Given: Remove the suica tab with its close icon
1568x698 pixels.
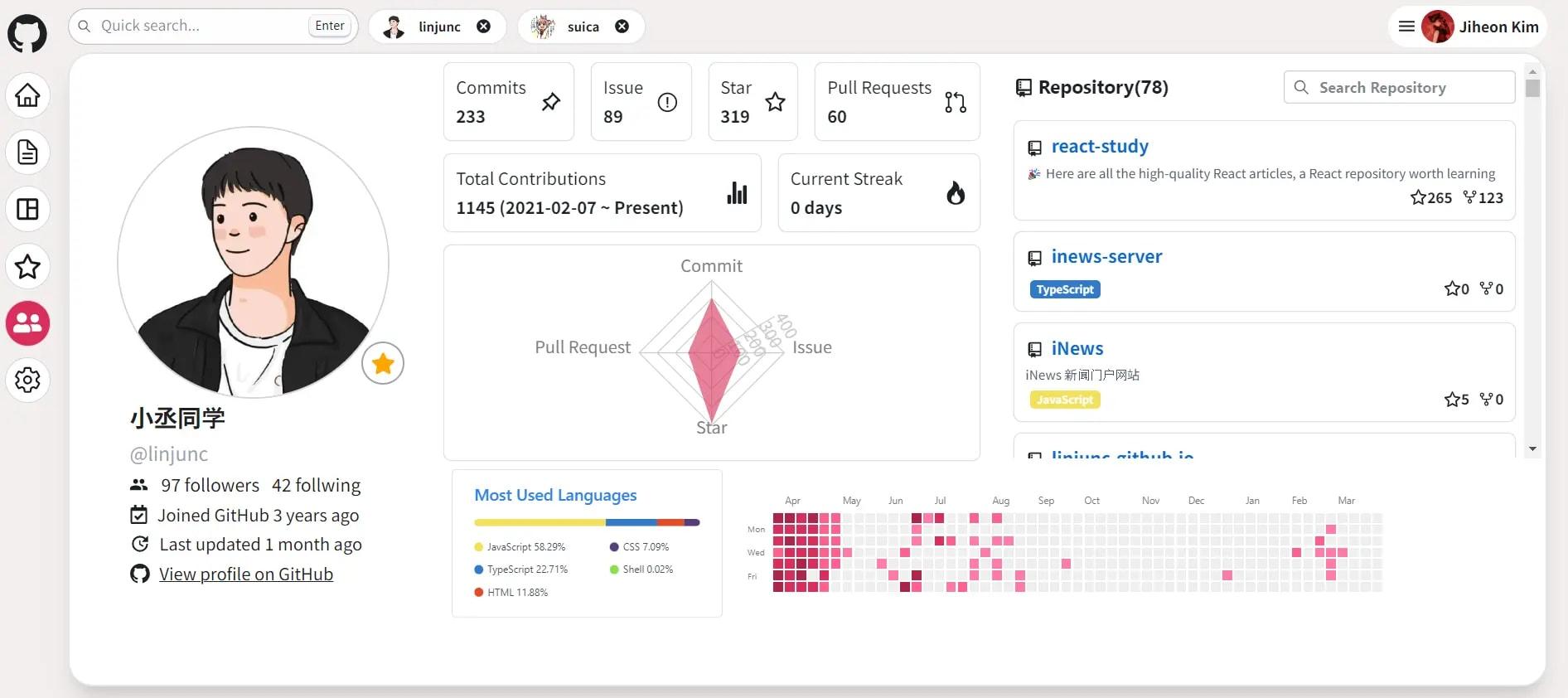Looking at the screenshot, I should pos(622,27).
